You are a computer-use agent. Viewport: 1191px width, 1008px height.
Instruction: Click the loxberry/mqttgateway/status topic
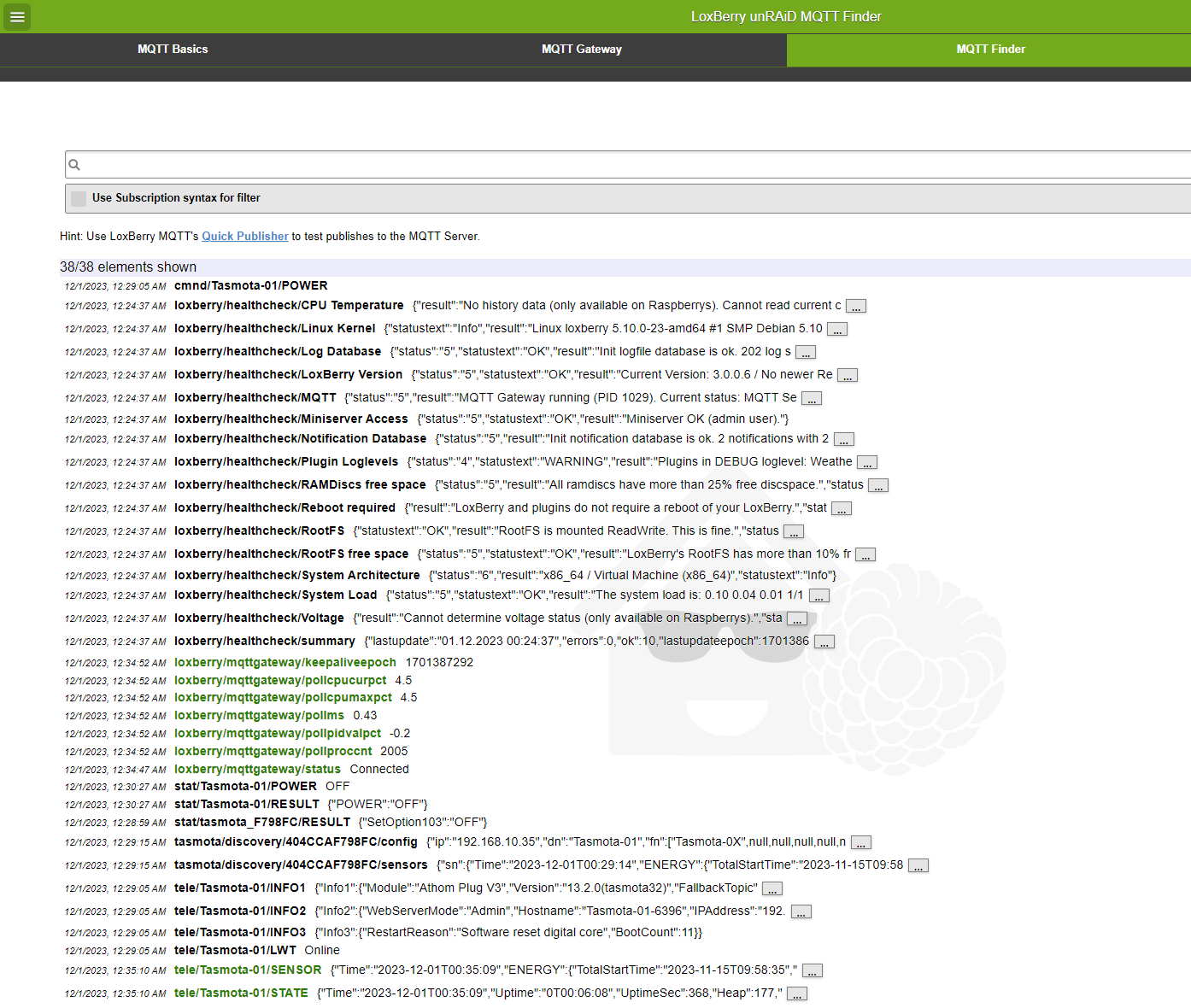(257, 770)
